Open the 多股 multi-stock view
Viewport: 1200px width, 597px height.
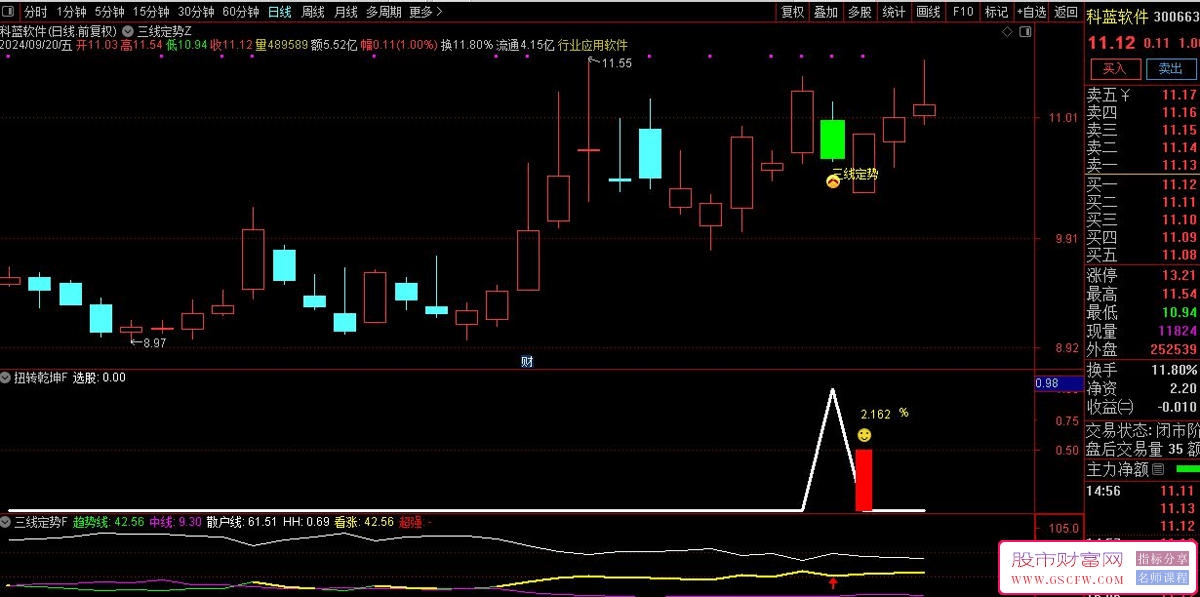pos(860,12)
